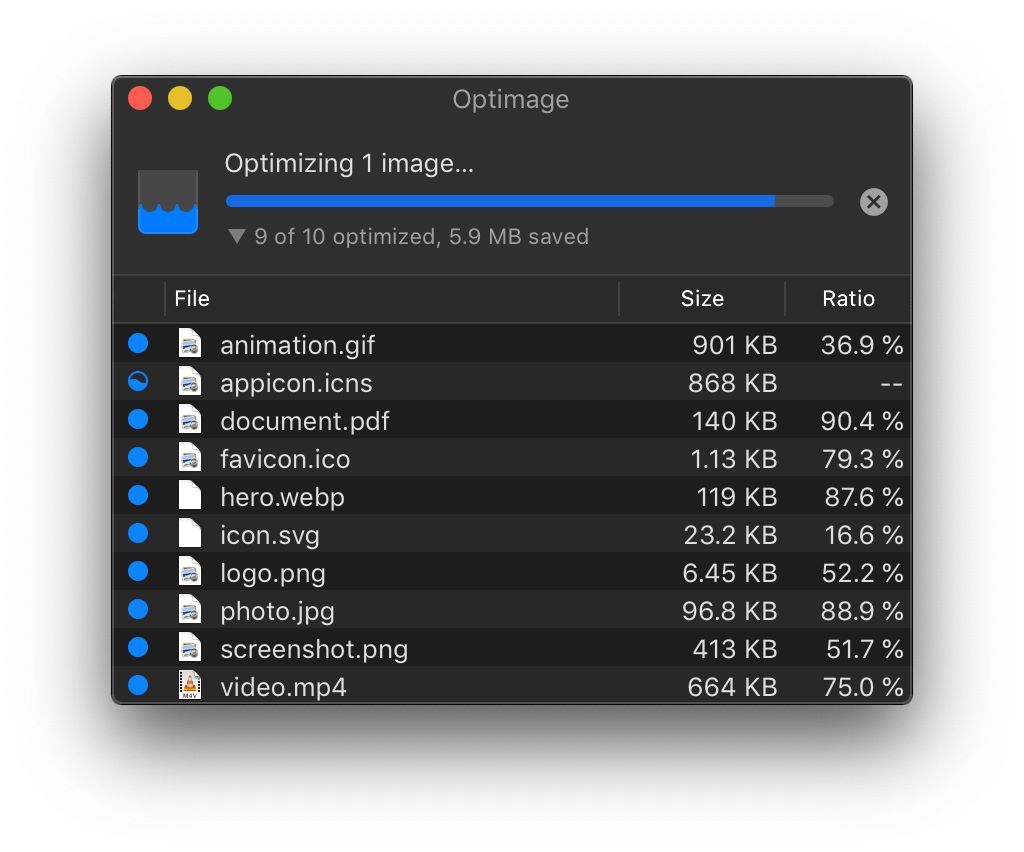Click the 413 KB size value
This screenshot has width=1024, height=852.
[x=735, y=649]
